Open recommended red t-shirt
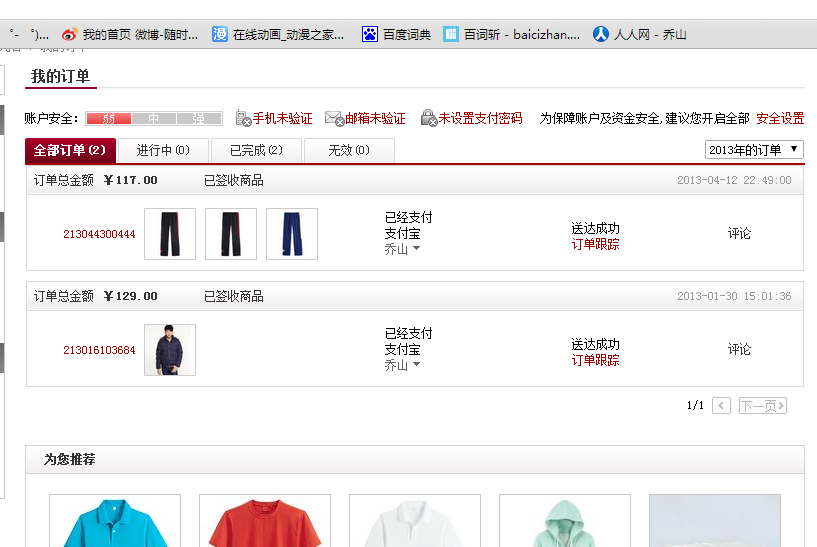Image resolution: width=817 pixels, height=547 pixels. coord(265,520)
